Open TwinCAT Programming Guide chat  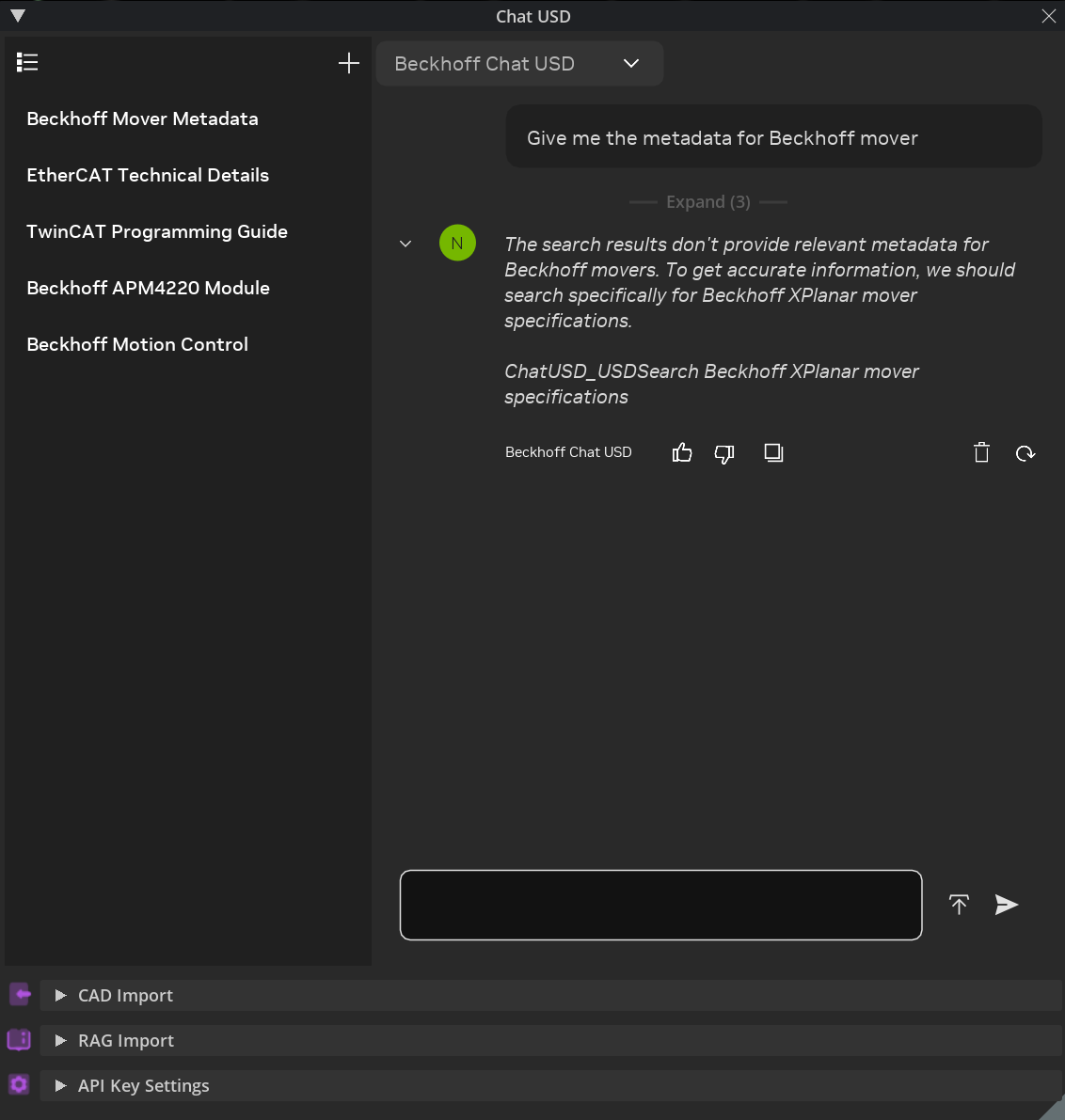pos(157,231)
